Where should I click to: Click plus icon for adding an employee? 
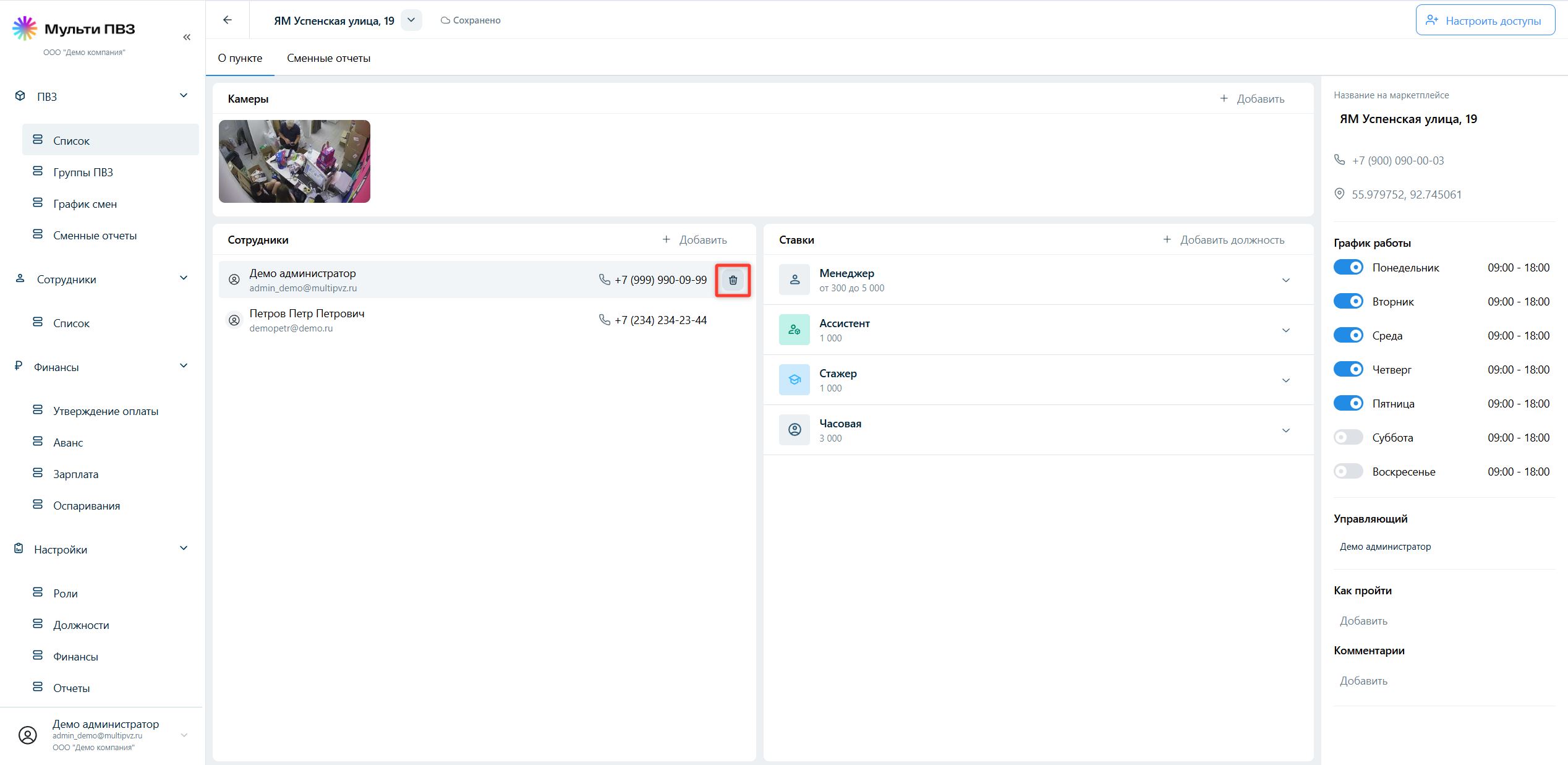click(x=667, y=239)
